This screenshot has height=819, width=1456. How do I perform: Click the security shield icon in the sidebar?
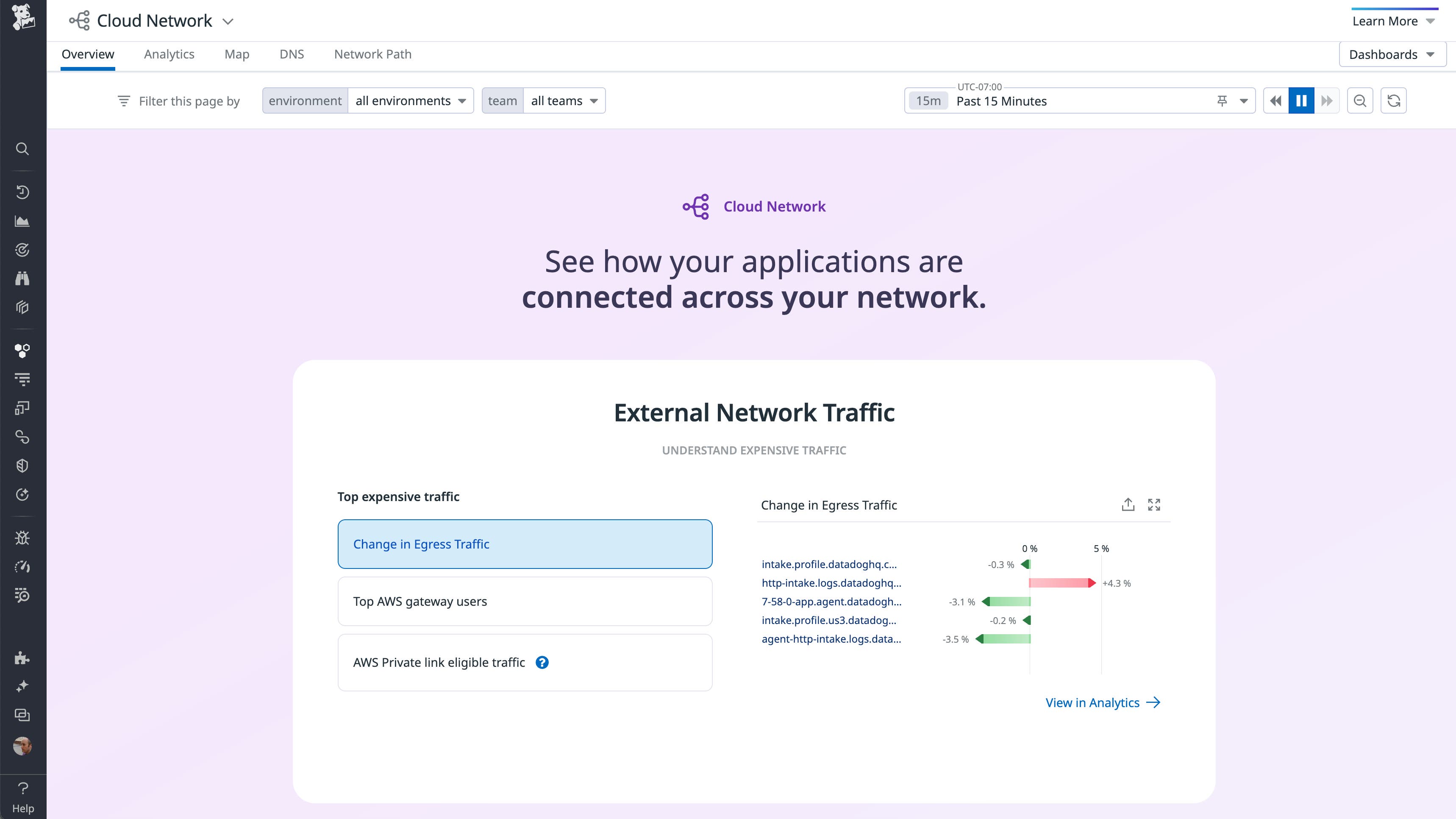[x=22, y=465]
